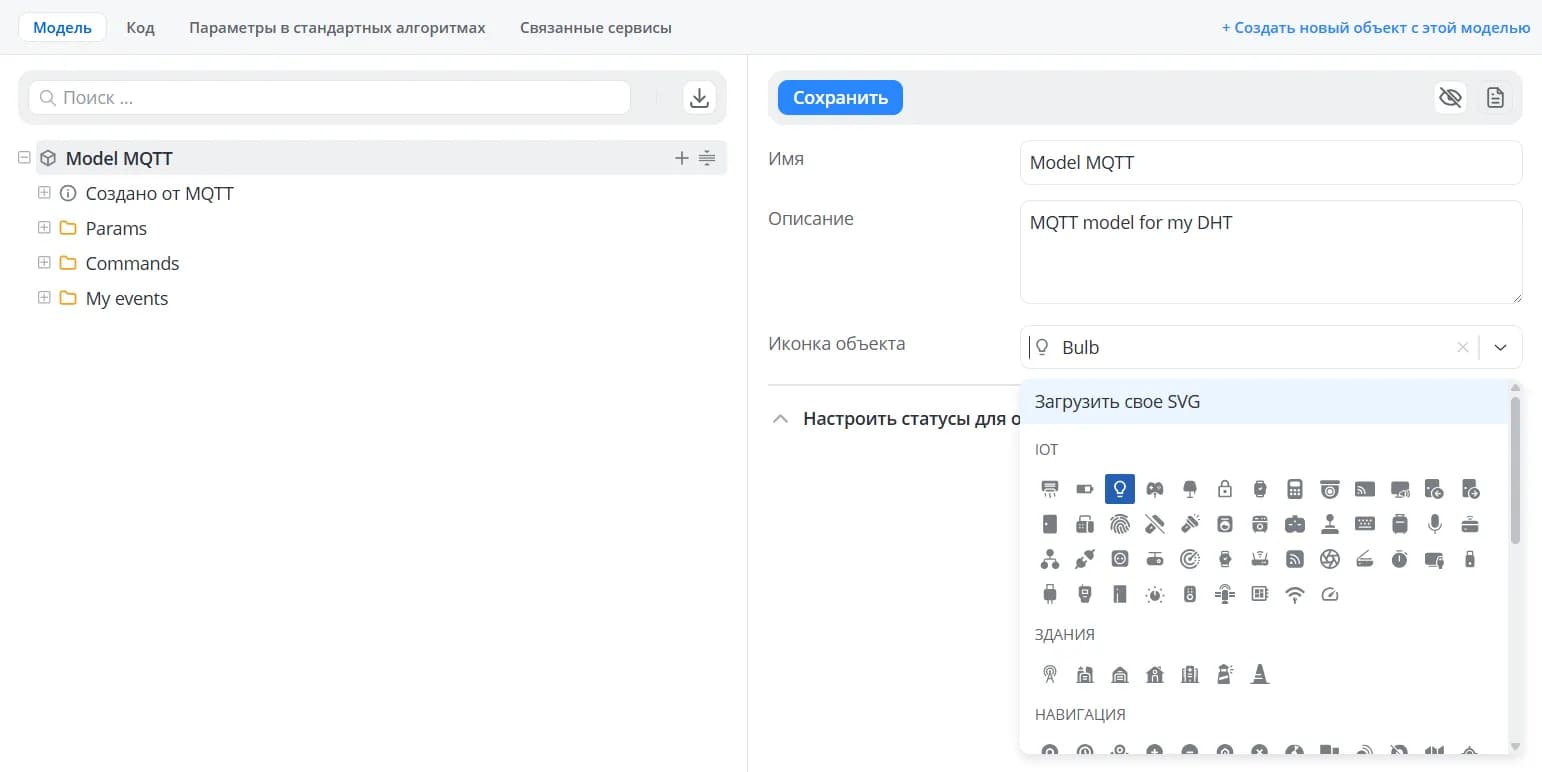
Task: Choose the speedometer gauge icon
Action: [x=1330, y=594]
